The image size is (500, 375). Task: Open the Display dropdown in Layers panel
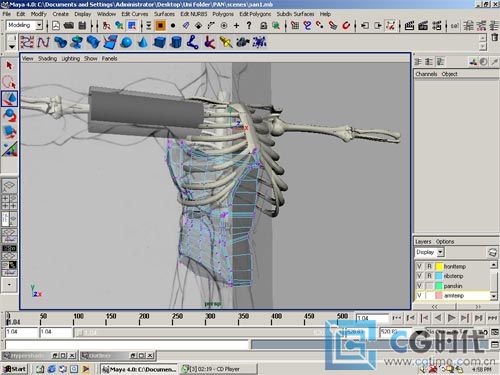pos(440,252)
